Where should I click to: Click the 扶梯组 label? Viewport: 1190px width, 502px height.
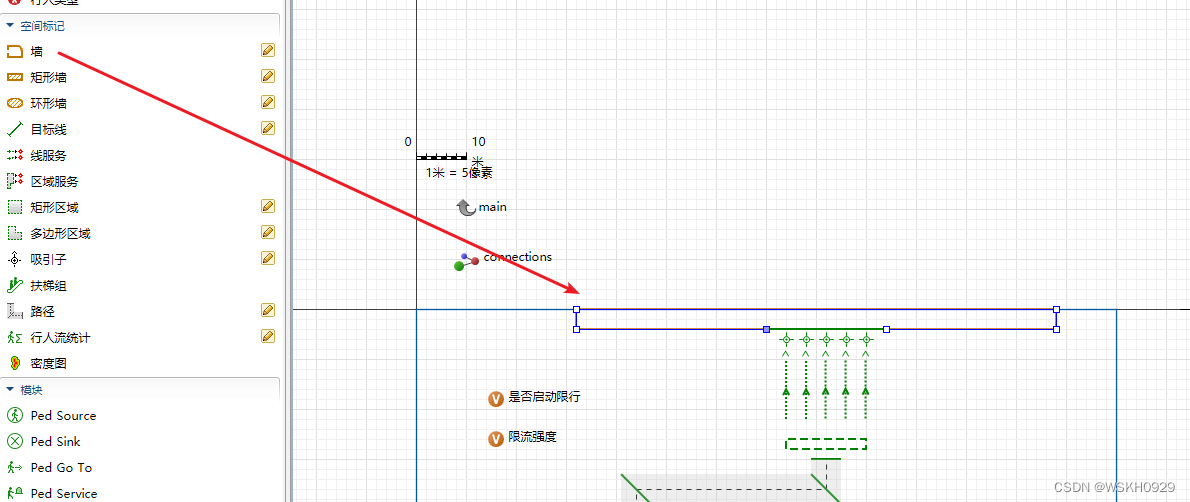point(49,286)
